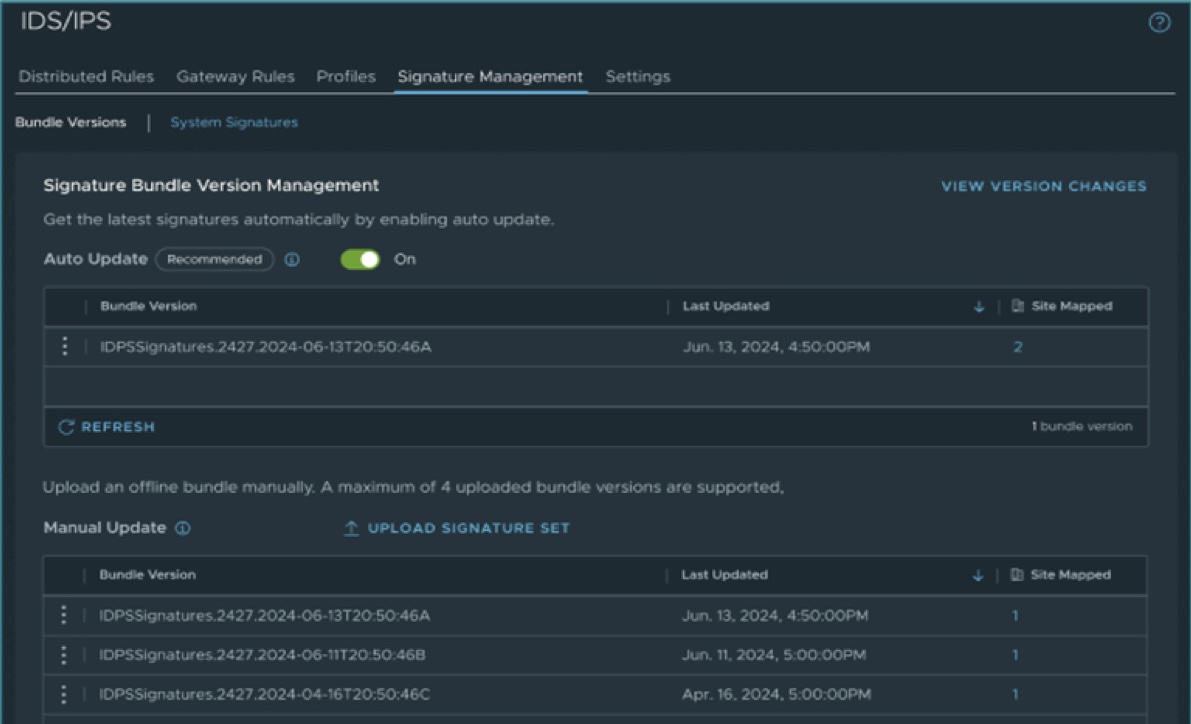Click the Site Mapped column icon in the manual update table

[1017, 575]
